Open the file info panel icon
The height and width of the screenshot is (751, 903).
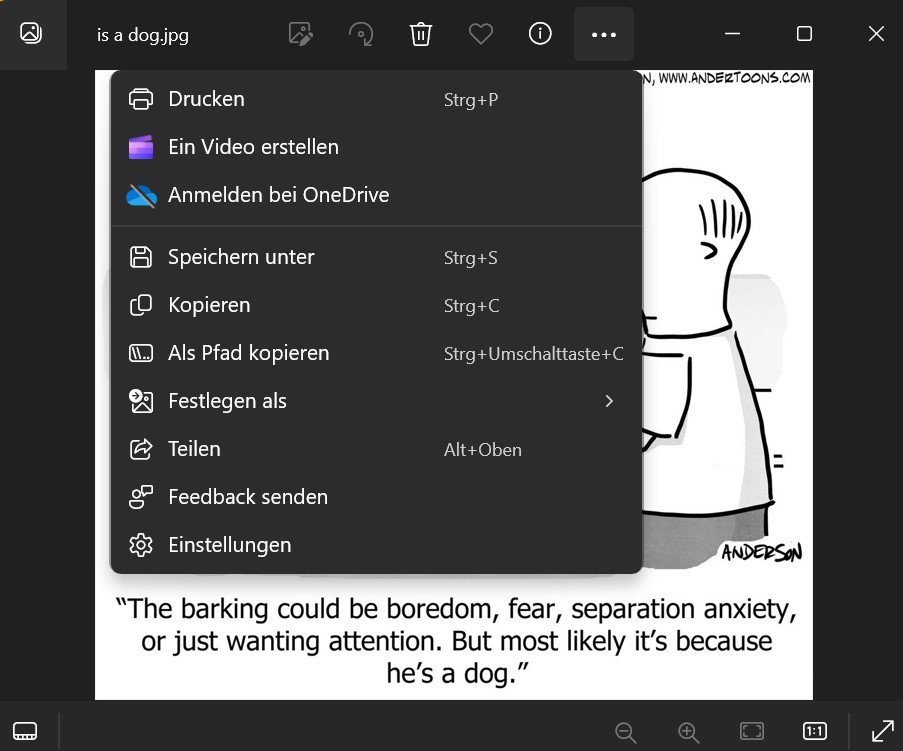click(x=540, y=34)
